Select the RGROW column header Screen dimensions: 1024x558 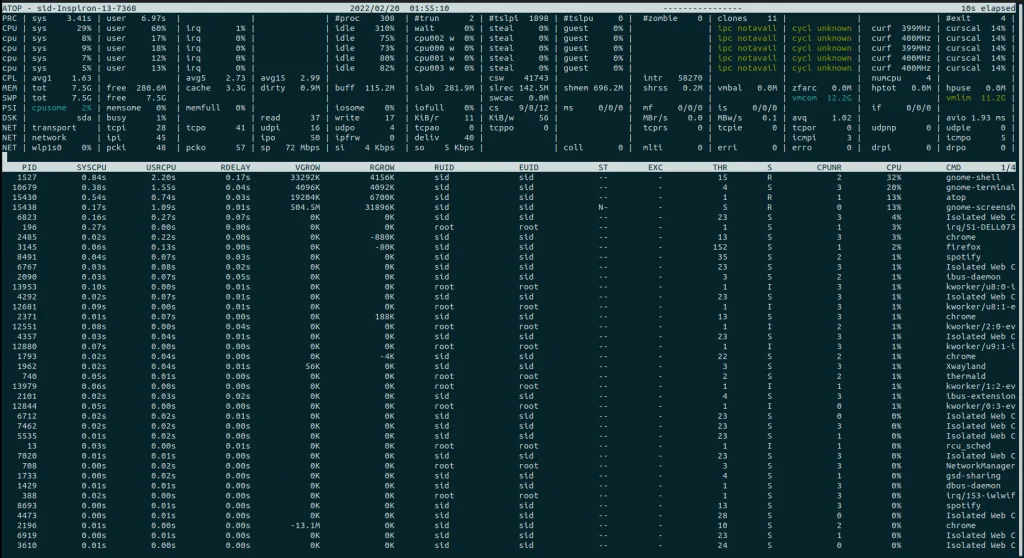tap(381, 166)
